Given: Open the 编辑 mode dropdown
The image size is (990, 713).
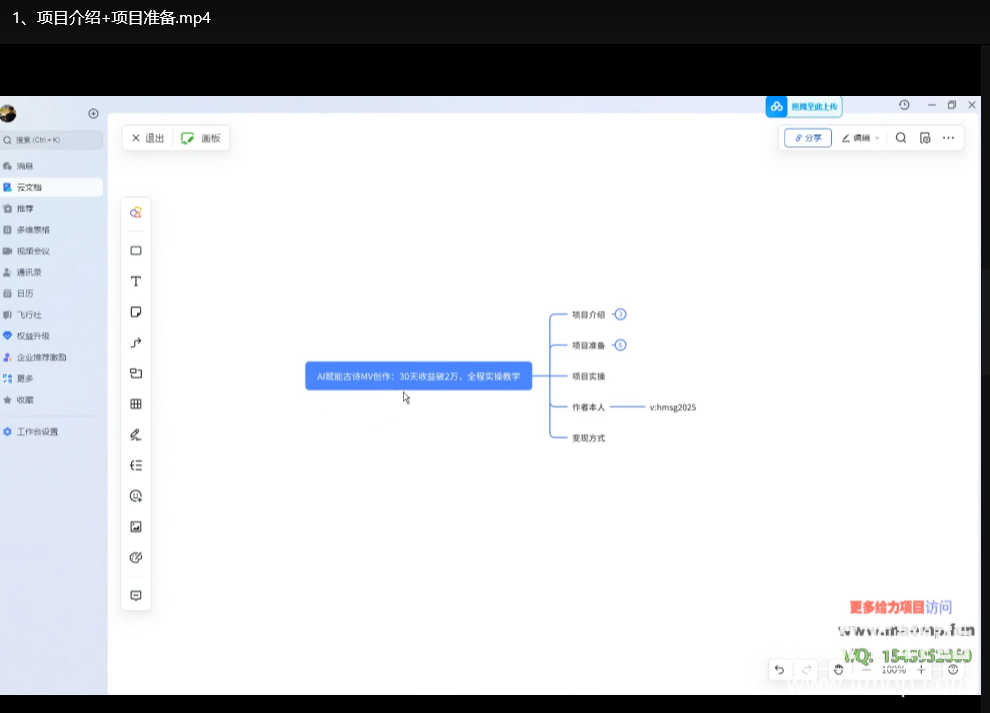Looking at the screenshot, I should click(860, 138).
